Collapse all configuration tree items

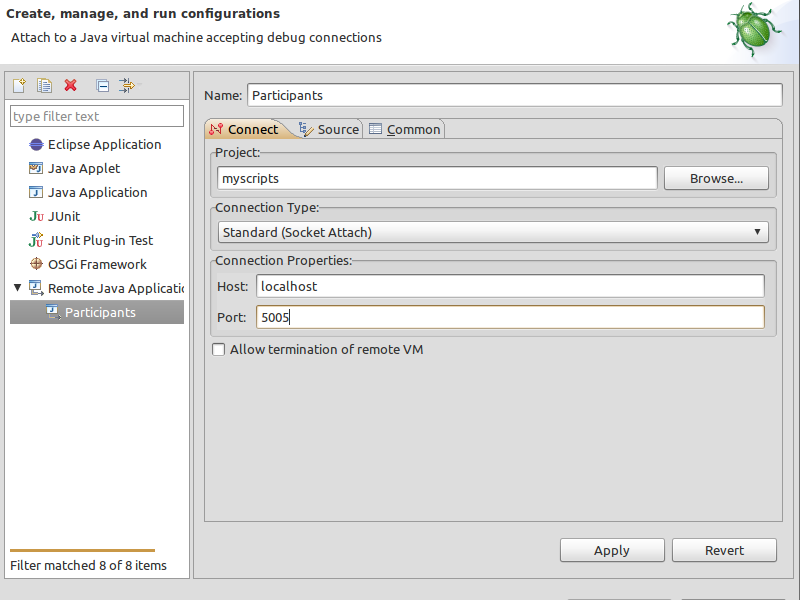(x=103, y=85)
